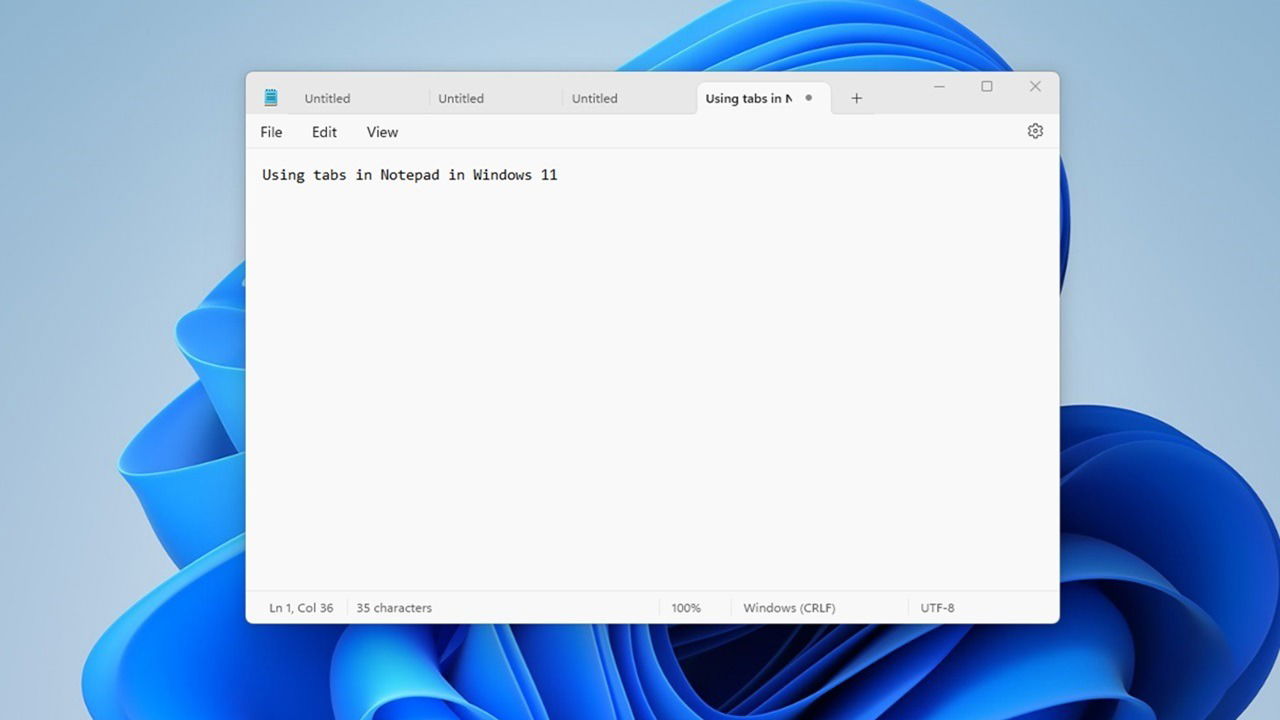Viewport: 1280px width, 720px height.
Task: Select the "Using tabs in N" tab
Action: [748, 98]
